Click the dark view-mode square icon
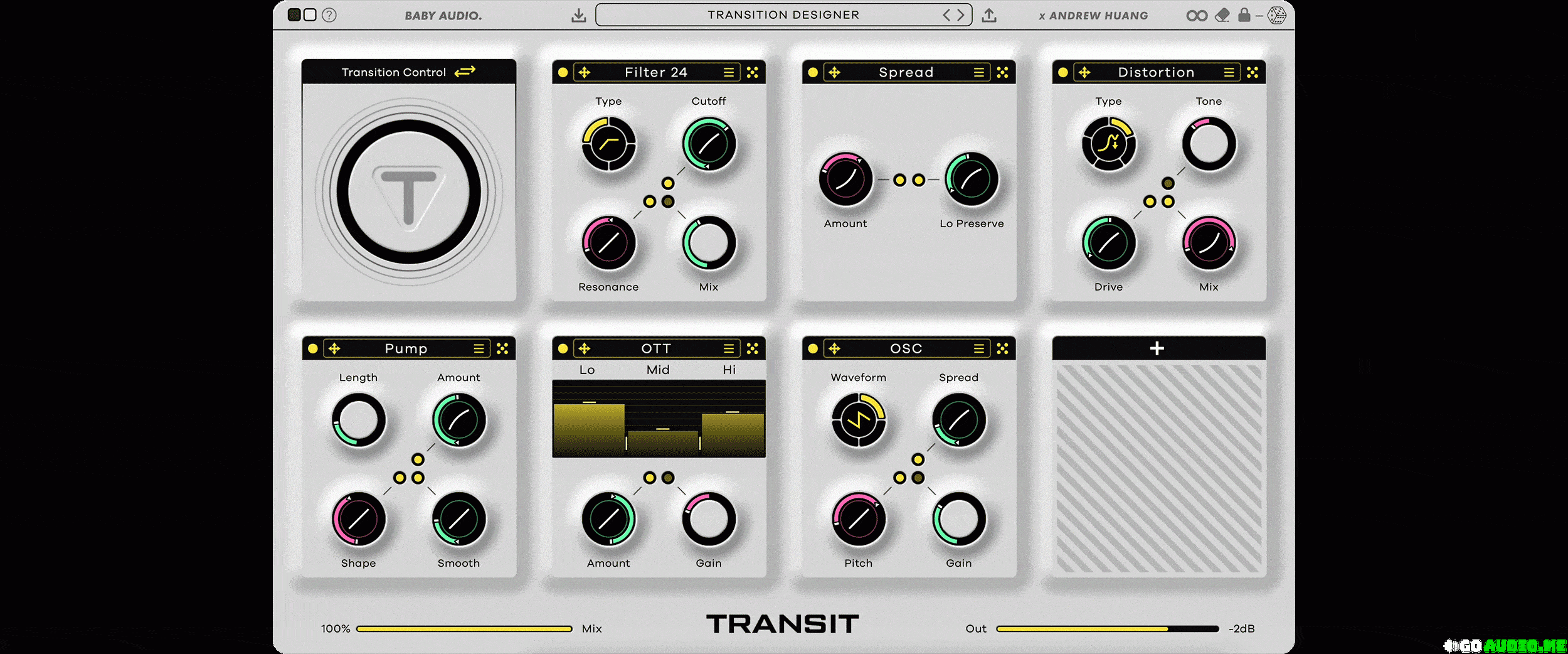1568x654 pixels. tap(294, 14)
